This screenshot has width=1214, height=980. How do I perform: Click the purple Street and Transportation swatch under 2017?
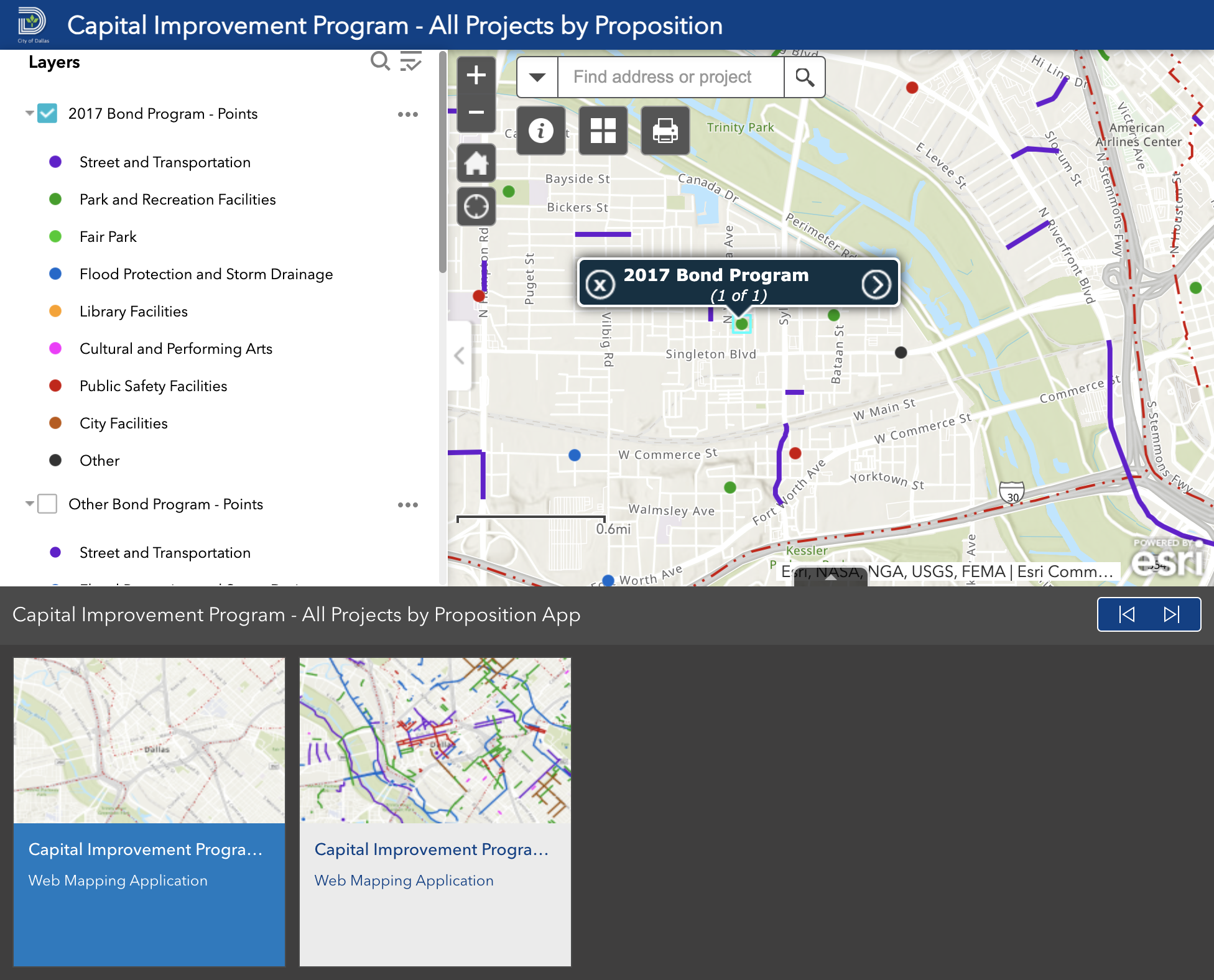tap(55, 162)
